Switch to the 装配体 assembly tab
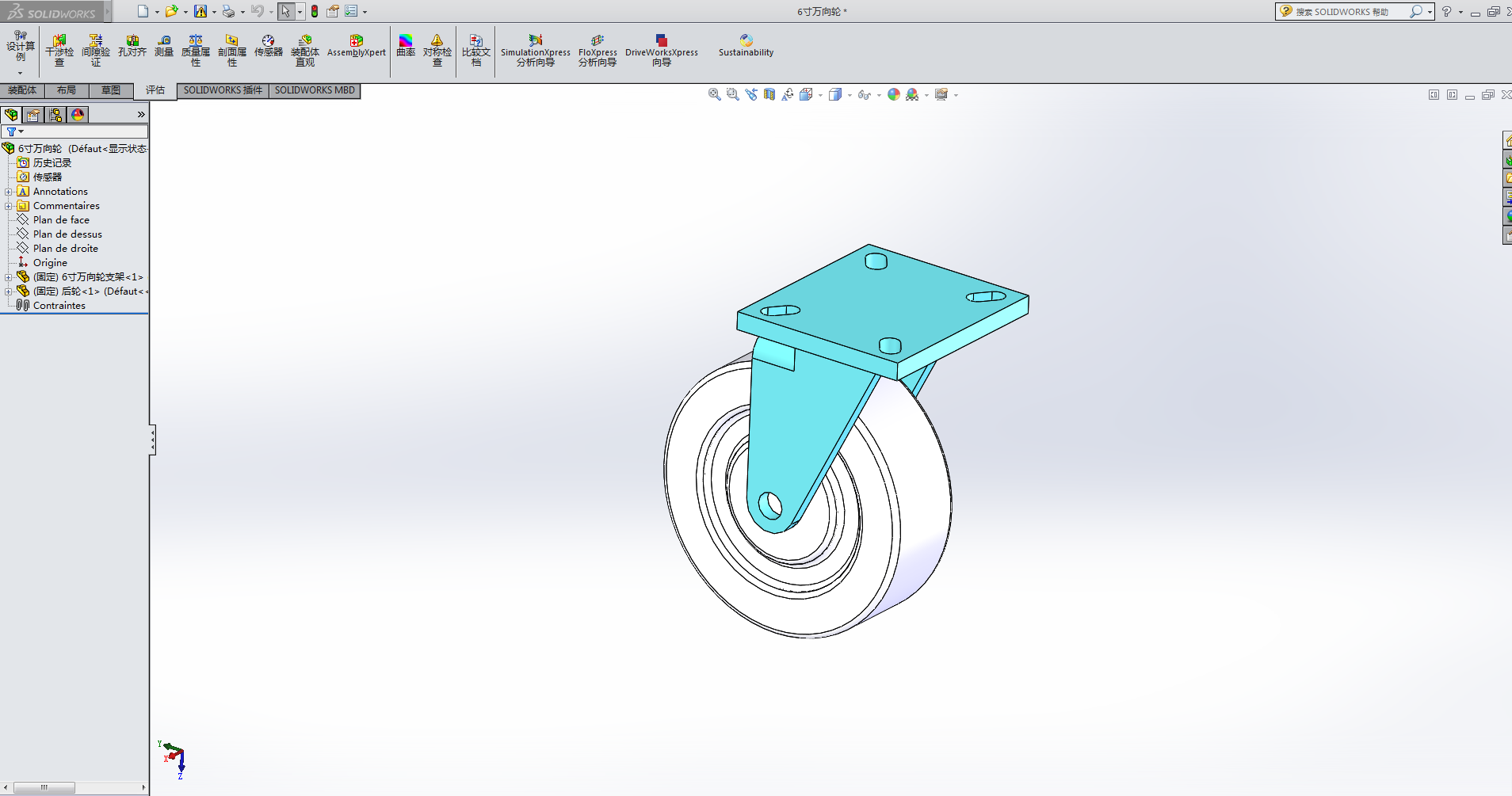 pos(22,90)
